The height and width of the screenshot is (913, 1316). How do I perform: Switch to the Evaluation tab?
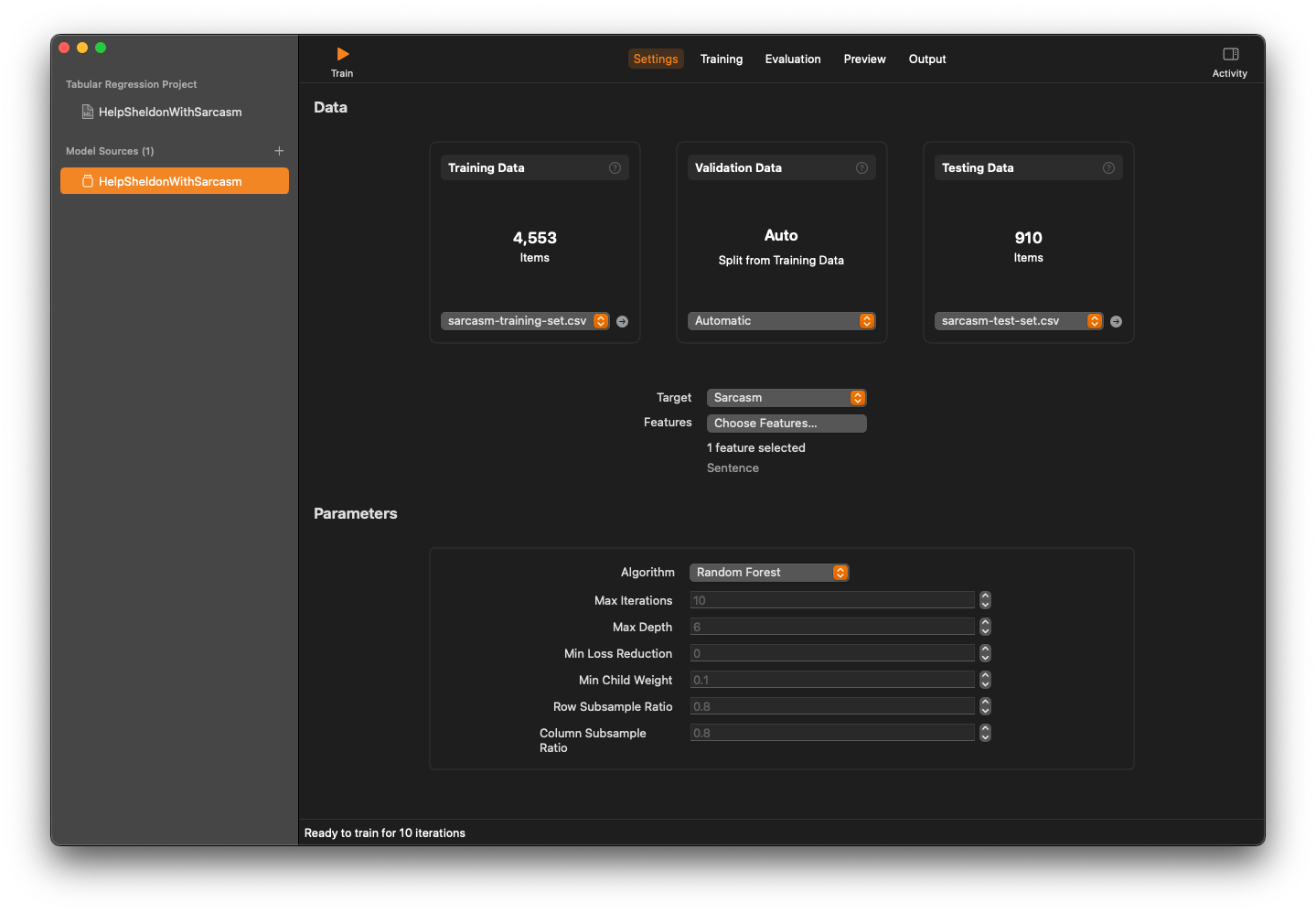[x=793, y=59]
